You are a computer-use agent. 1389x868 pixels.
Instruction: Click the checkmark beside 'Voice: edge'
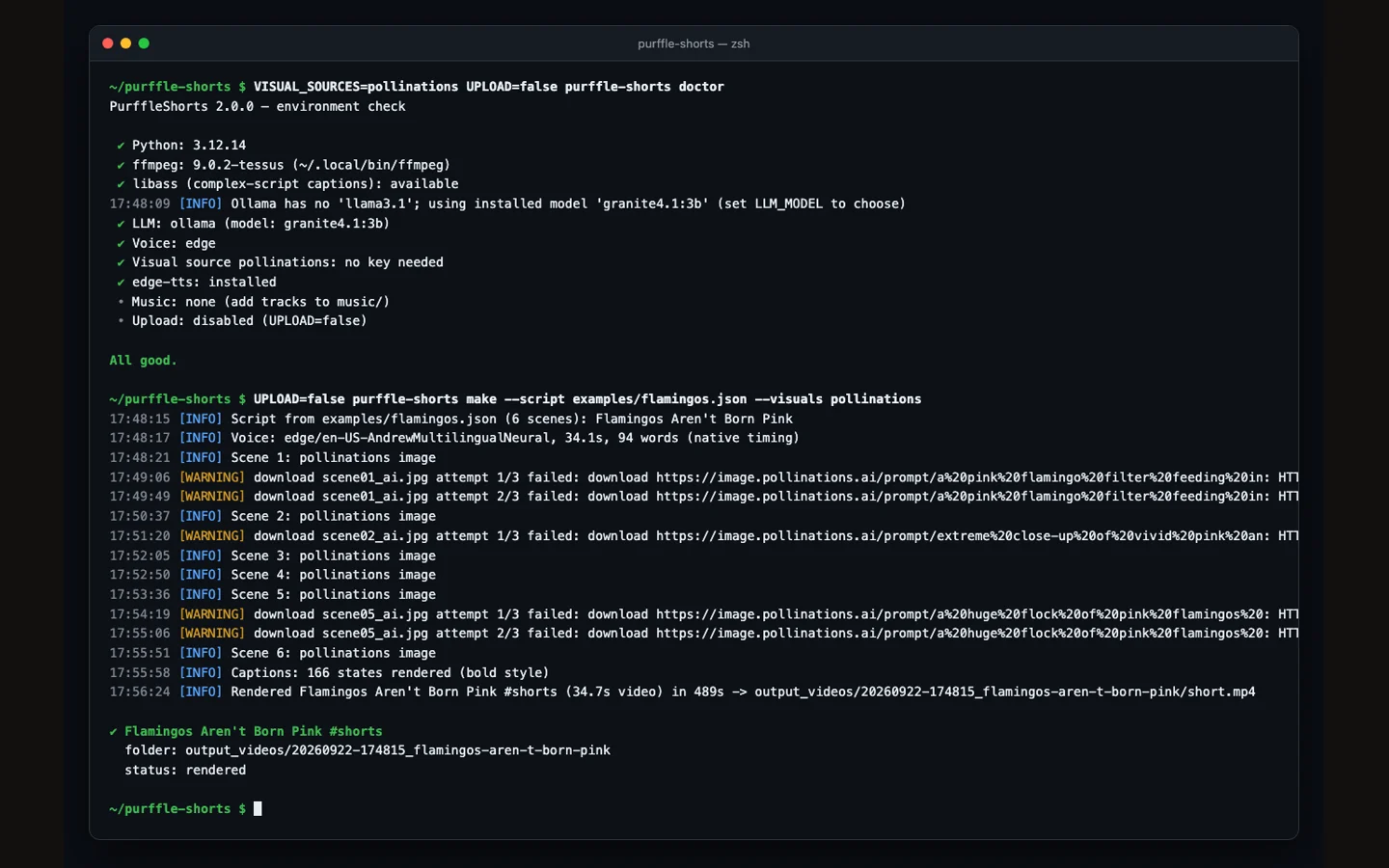[x=121, y=243]
